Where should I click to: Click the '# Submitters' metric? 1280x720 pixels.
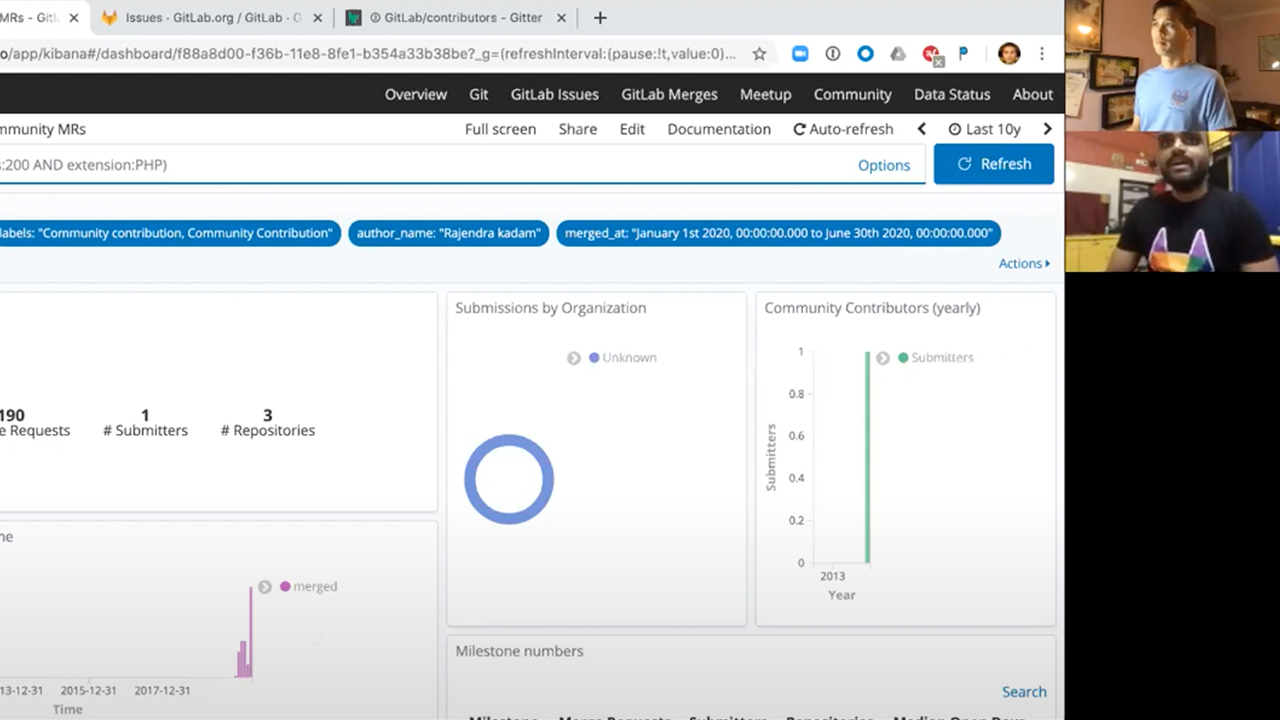pos(145,423)
